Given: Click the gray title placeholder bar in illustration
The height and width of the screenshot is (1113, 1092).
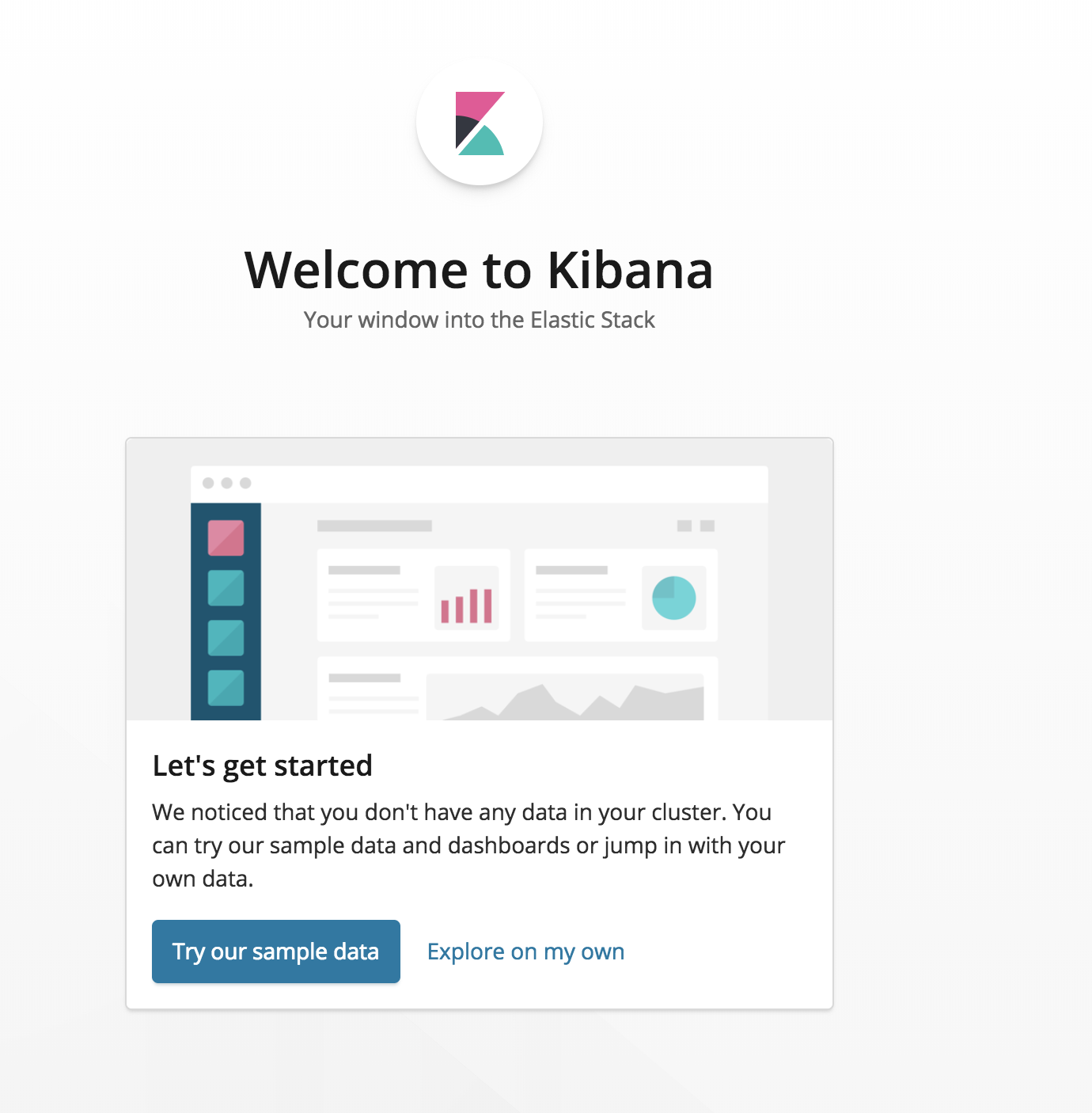Looking at the screenshot, I should pyautogui.click(x=374, y=526).
